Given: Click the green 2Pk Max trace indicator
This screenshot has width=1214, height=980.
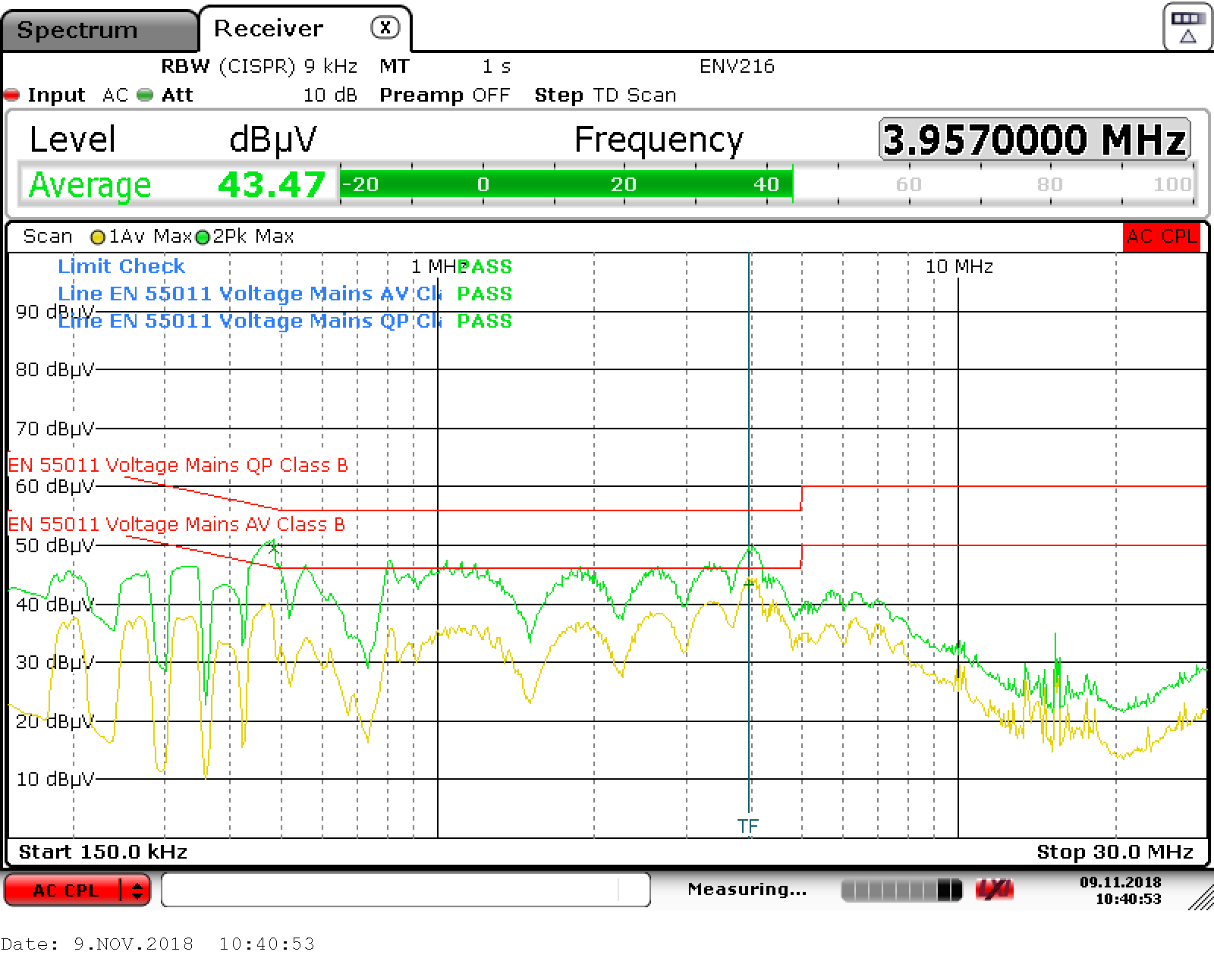Looking at the screenshot, I should tap(203, 237).
